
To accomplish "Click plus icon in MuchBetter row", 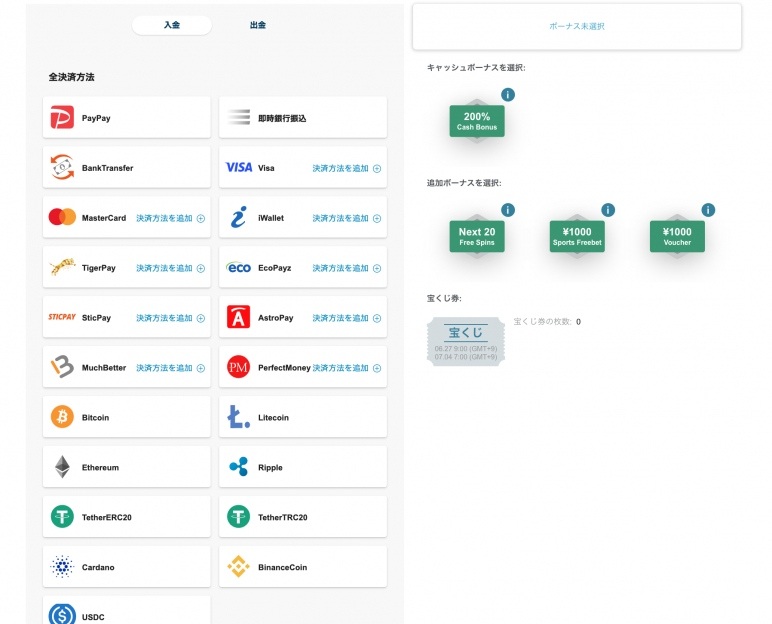I will [x=200, y=368].
